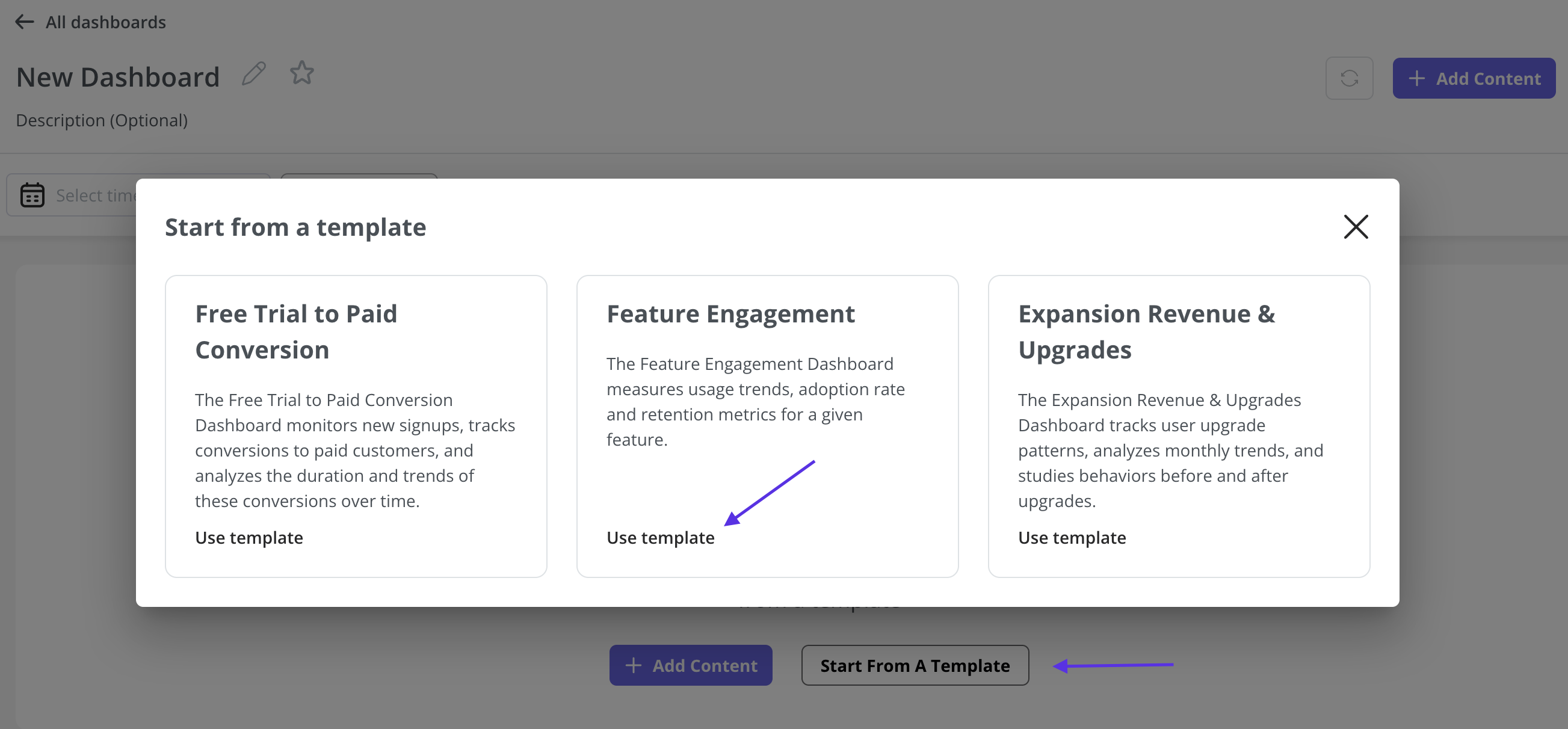1568x729 pixels.
Task: Click bottom Add Content button
Action: [691, 665]
